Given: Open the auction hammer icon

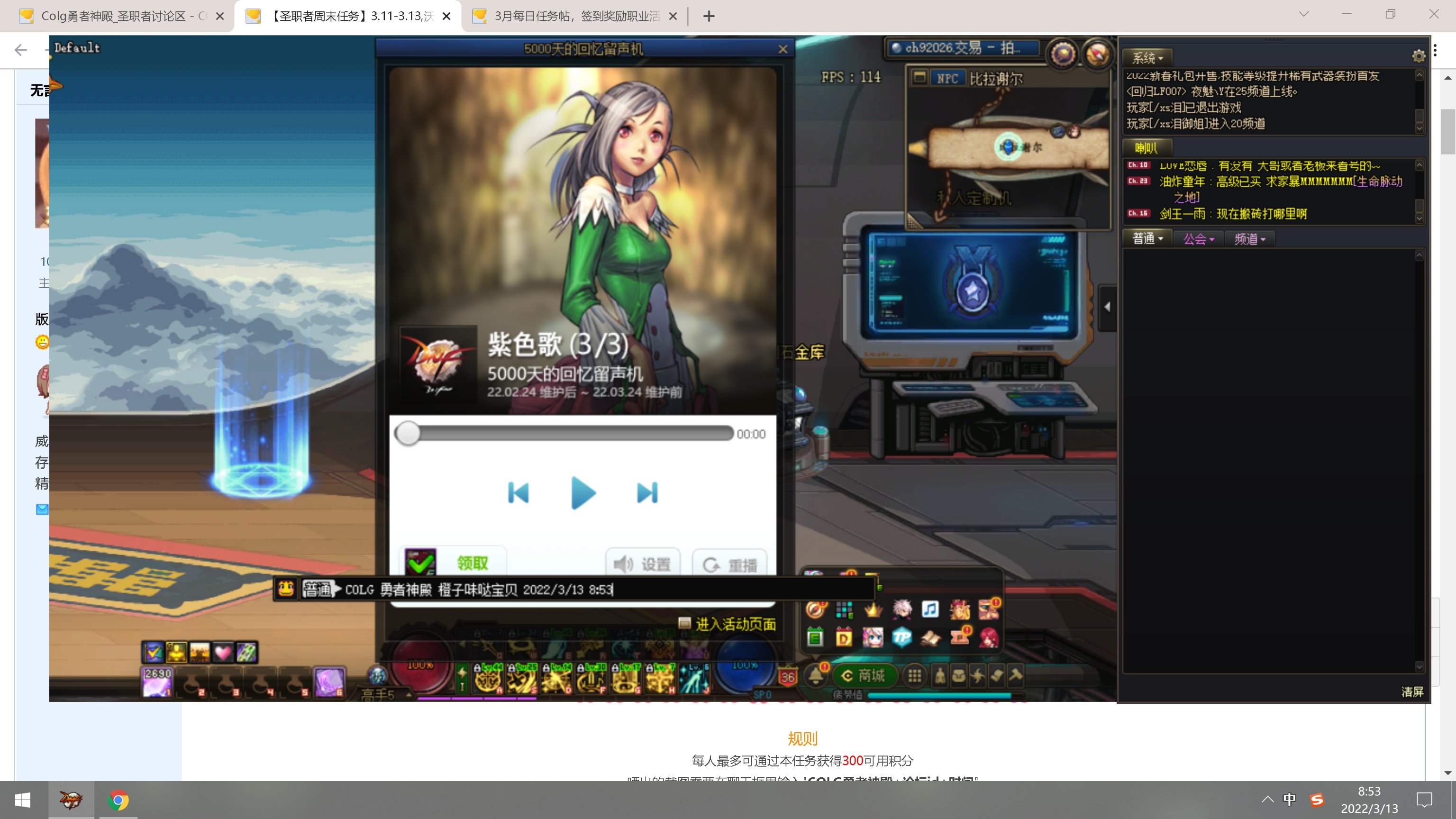Looking at the screenshot, I should tap(1016, 675).
